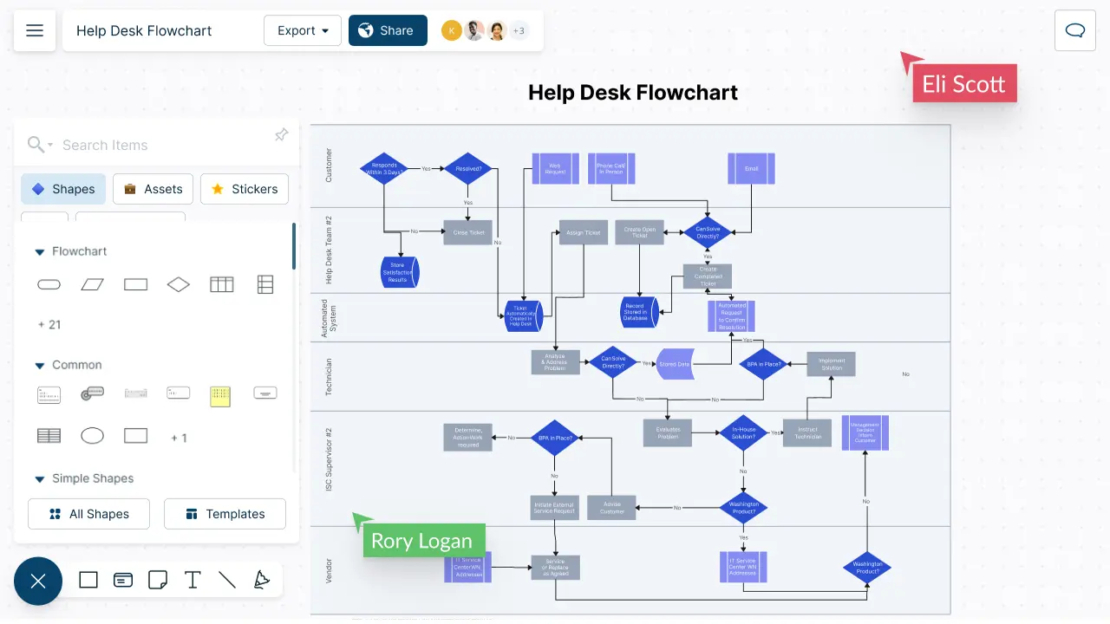Open the comments panel at top right
Image resolution: width=1110 pixels, height=624 pixels.
click(1075, 30)
